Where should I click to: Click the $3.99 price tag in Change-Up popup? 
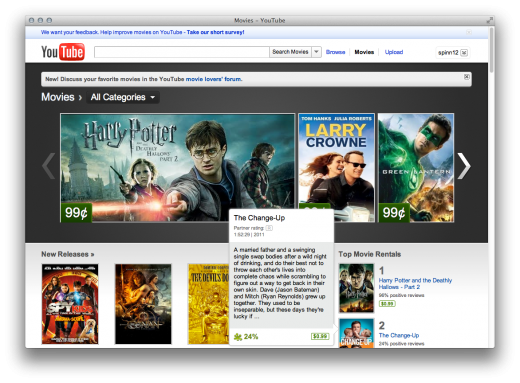pos(320,336)
